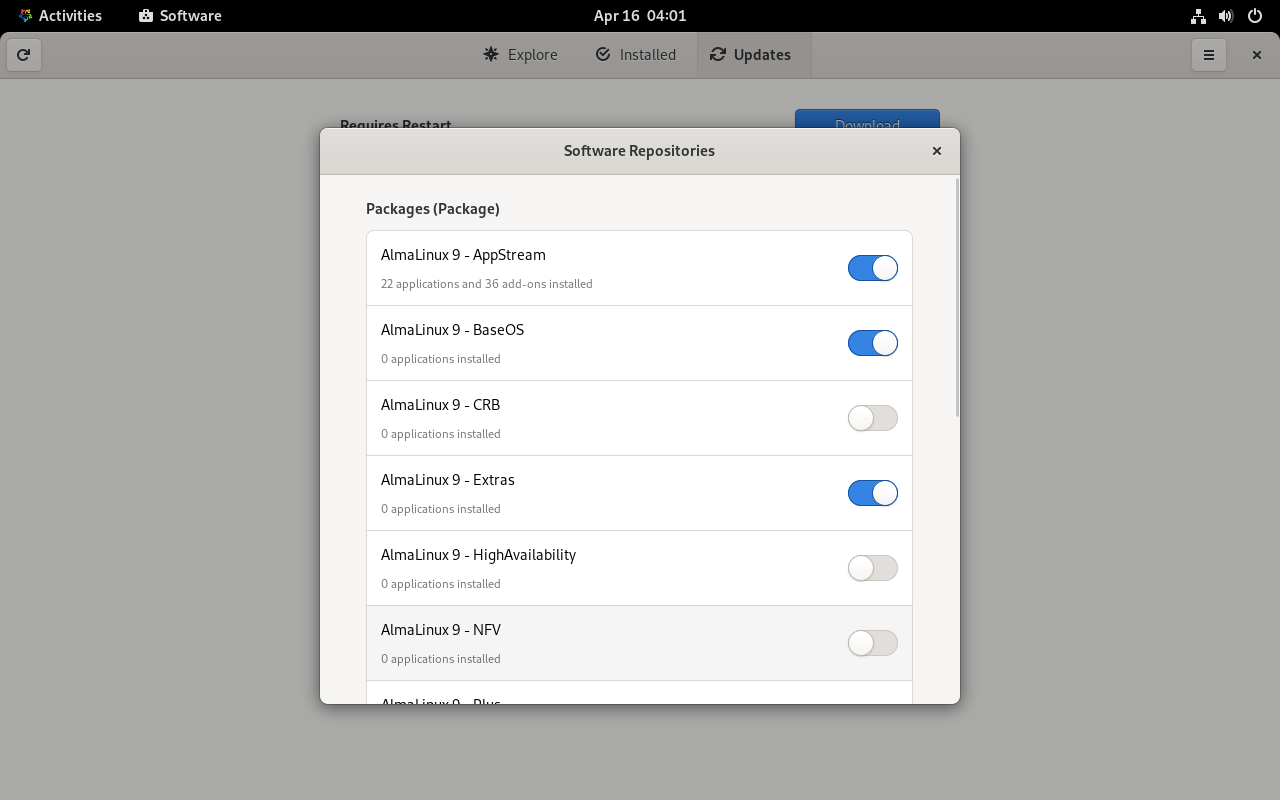Turn off AlmaLinux 9 - BaseOS repository
1280x800 pixels.
pyautogui.click(x=872, y=343)
